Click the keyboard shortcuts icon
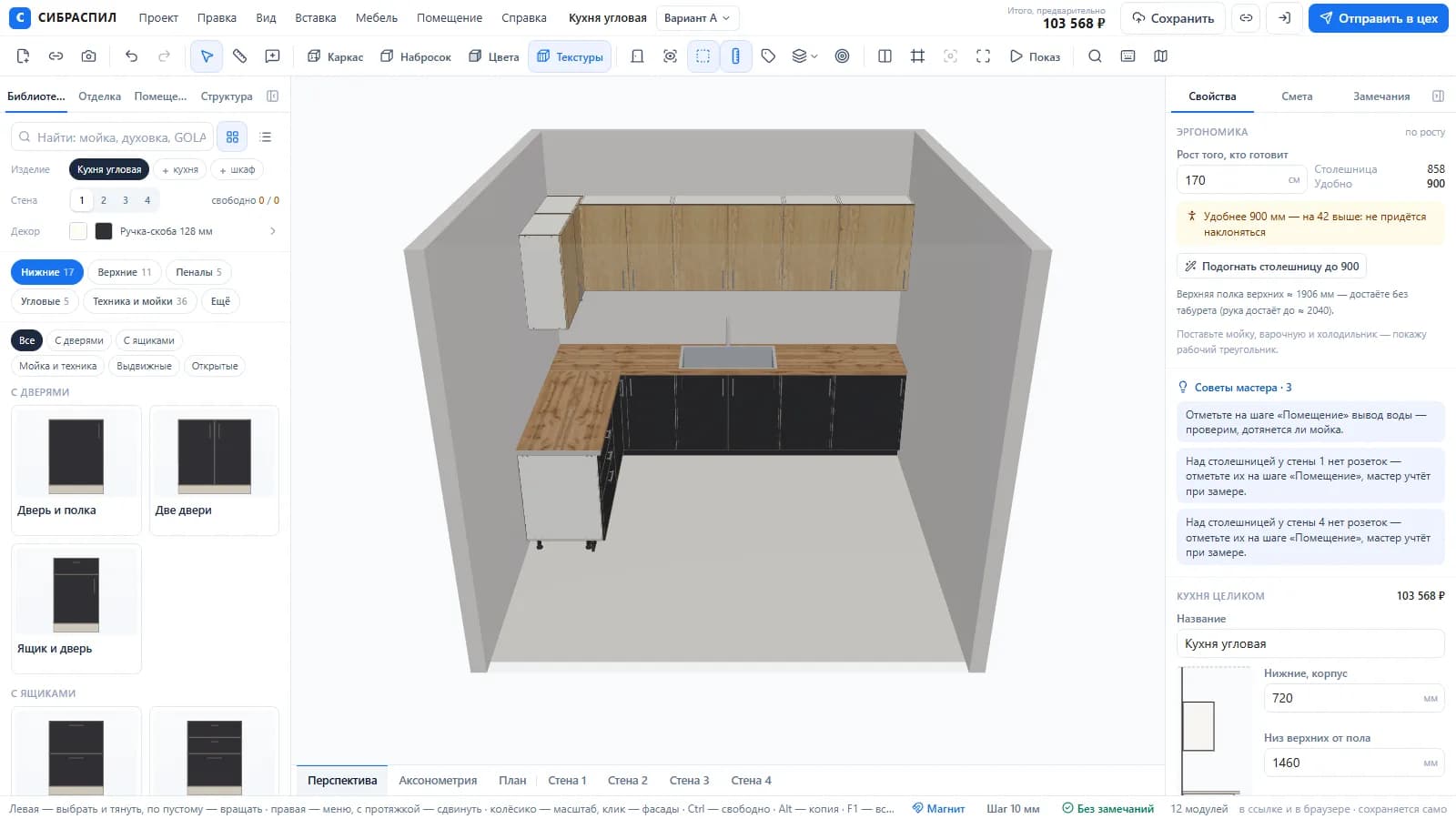Screen dimensions: 1456x819 pos(1127,56)
